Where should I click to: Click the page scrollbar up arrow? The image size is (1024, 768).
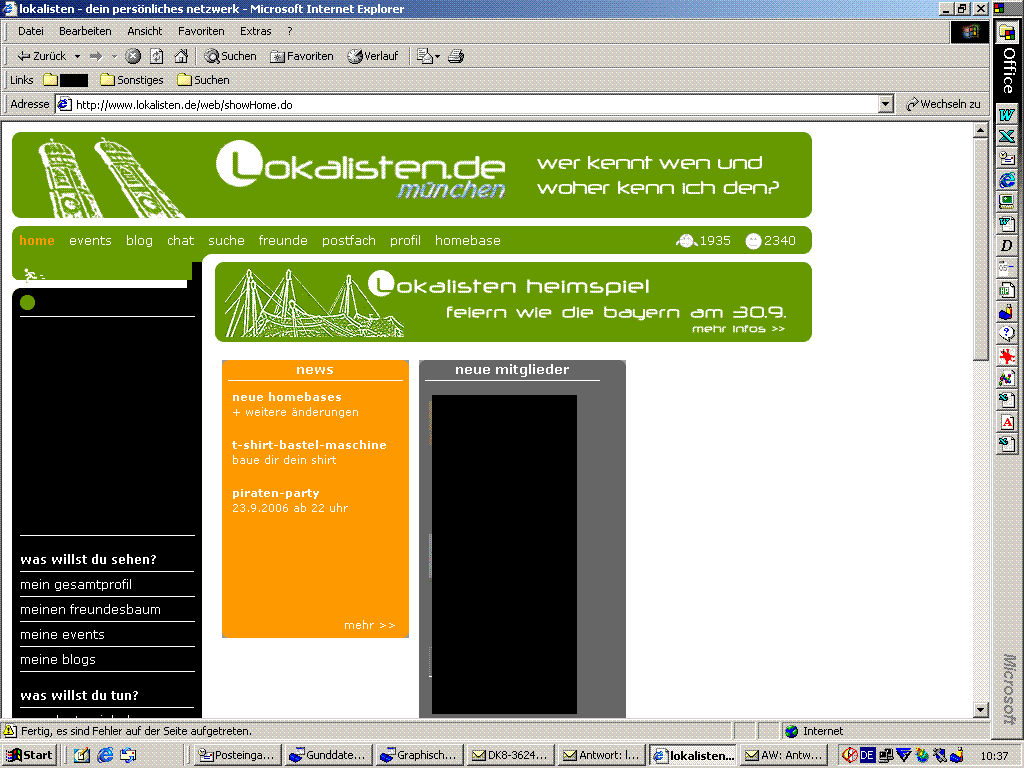click(x=980, y=131)
